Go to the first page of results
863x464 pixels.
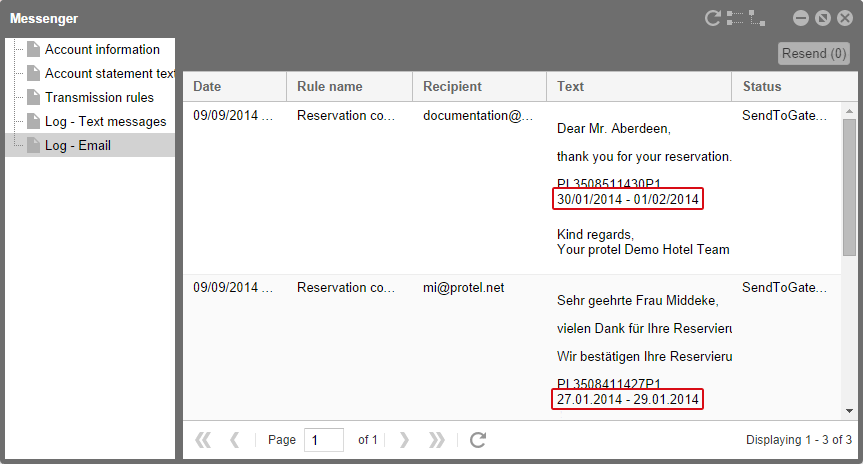[x=203, y=440]
